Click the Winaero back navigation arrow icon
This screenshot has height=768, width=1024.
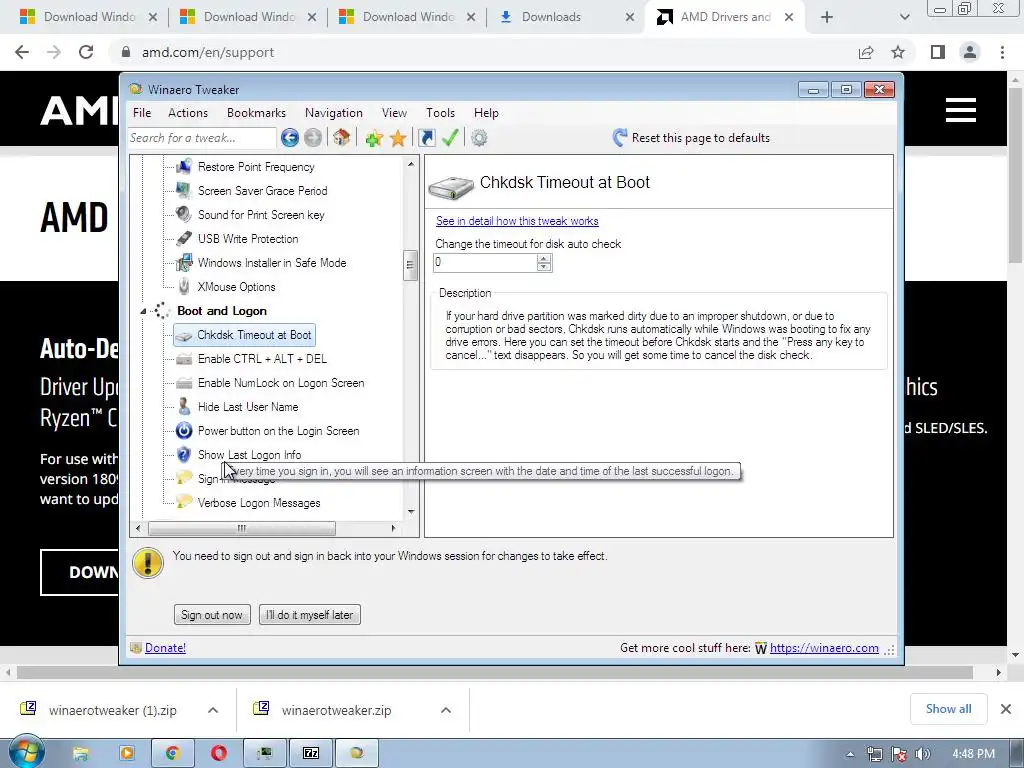click(290, 138)
